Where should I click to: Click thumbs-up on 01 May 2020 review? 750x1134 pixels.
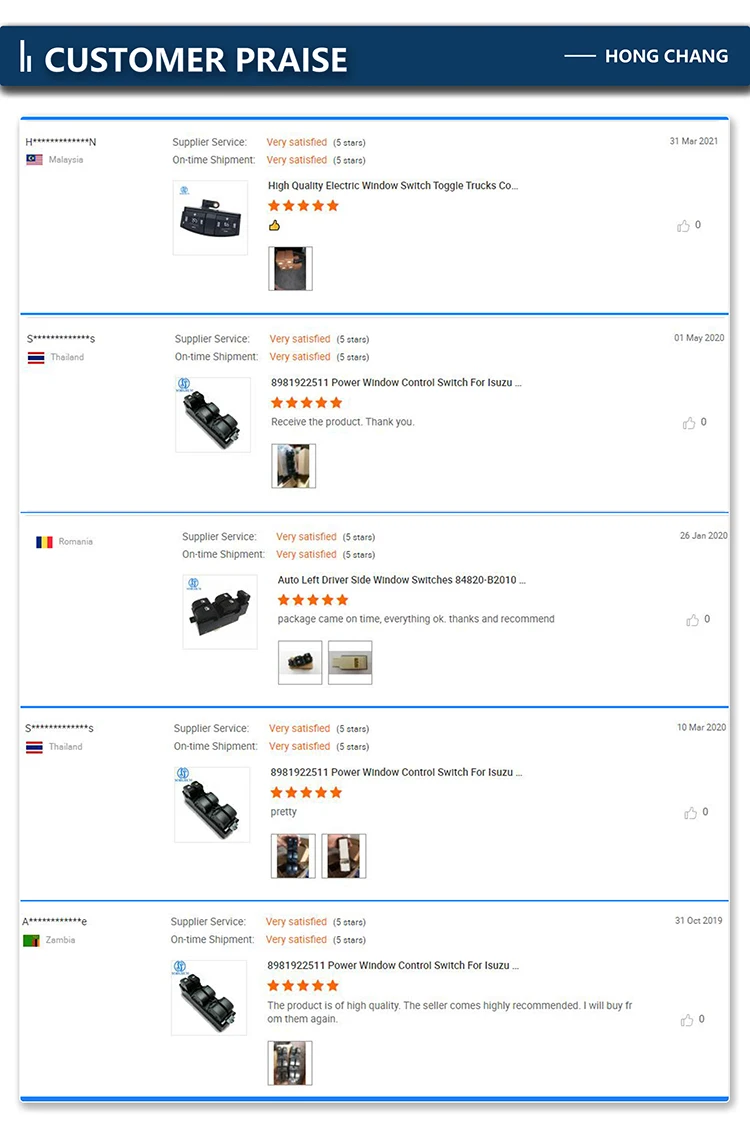pyautogui.click(x=689, y=422)
